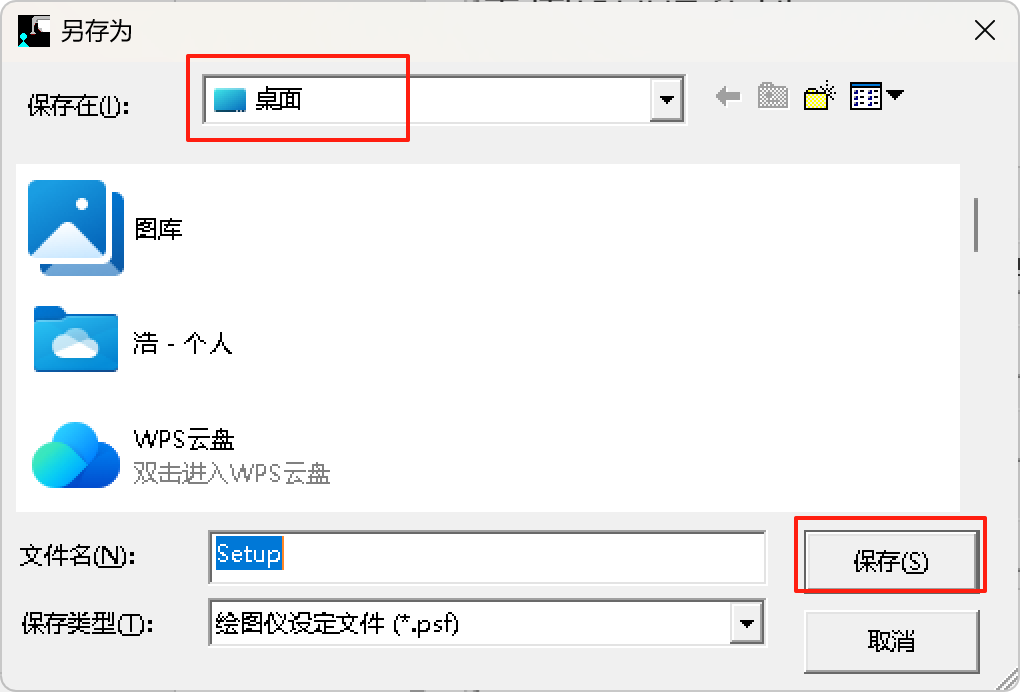
Task: Click the back arrow navigation icon
Action: [728, 97]
